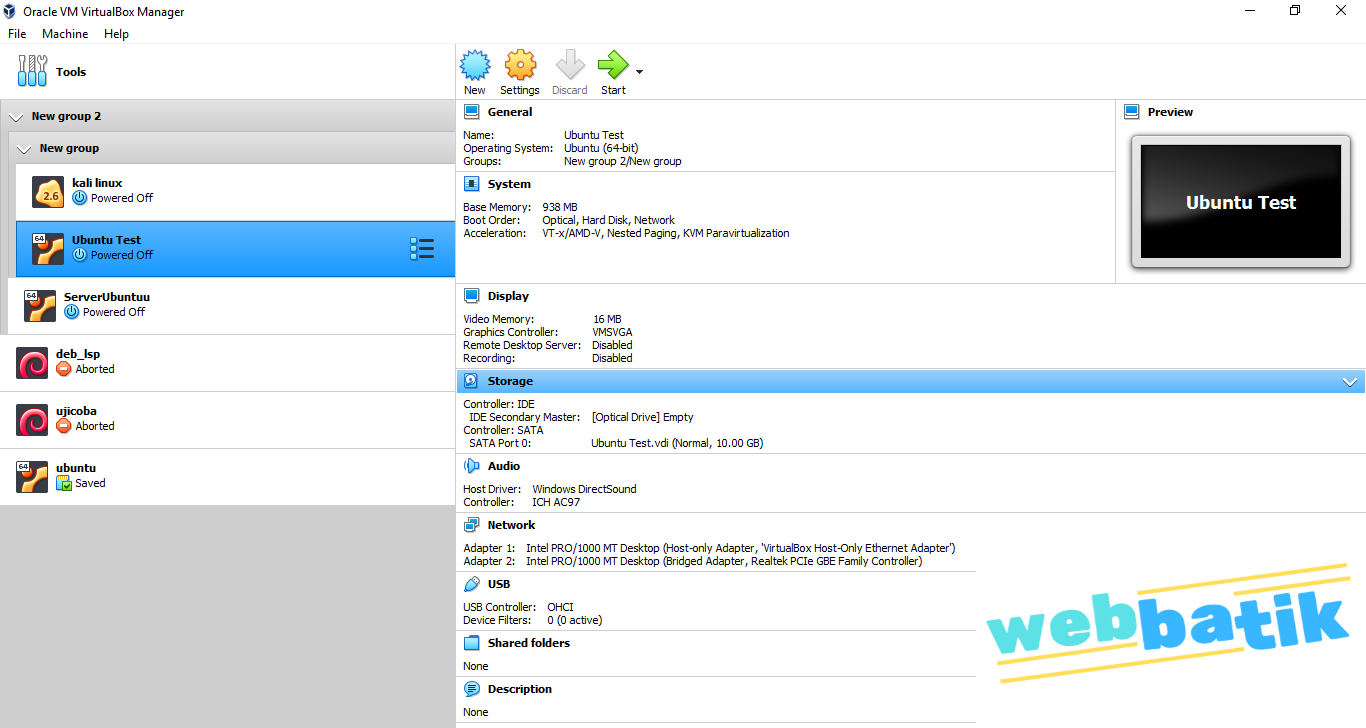
Task: Click the USB section plug icon
Action: [x=472, y=584]
